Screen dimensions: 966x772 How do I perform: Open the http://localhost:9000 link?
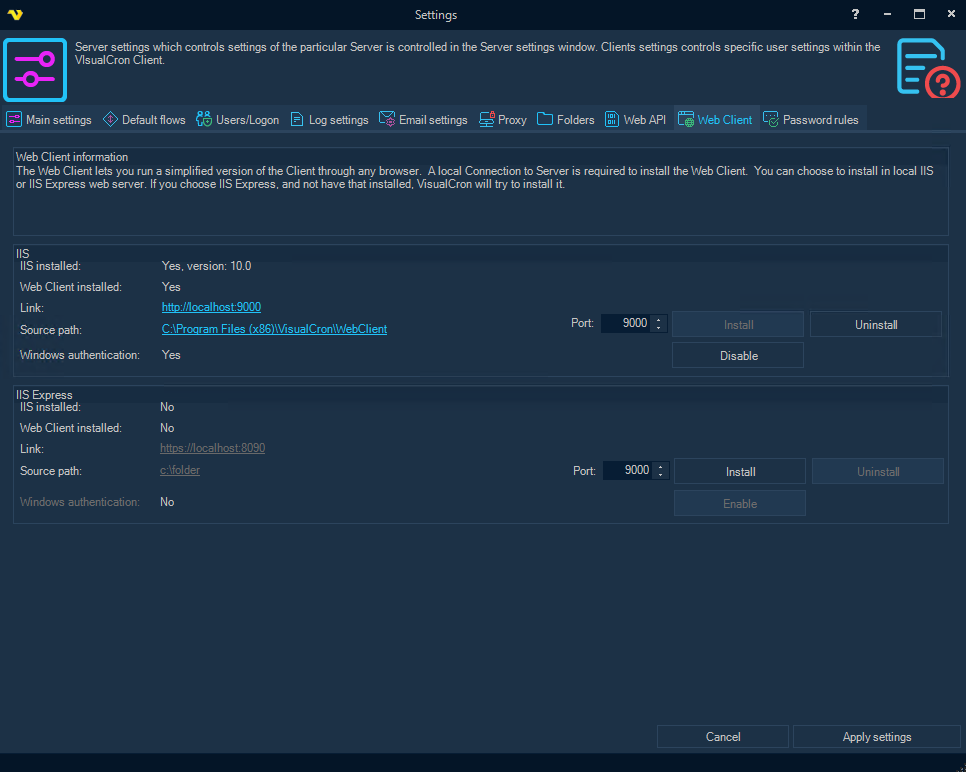[211, 307]
